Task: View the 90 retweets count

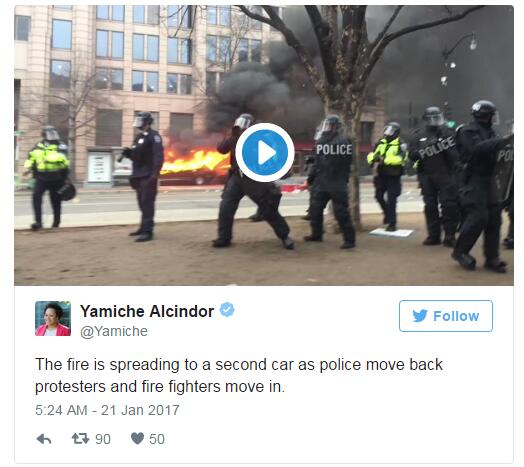Action: [x=103, y=439]
